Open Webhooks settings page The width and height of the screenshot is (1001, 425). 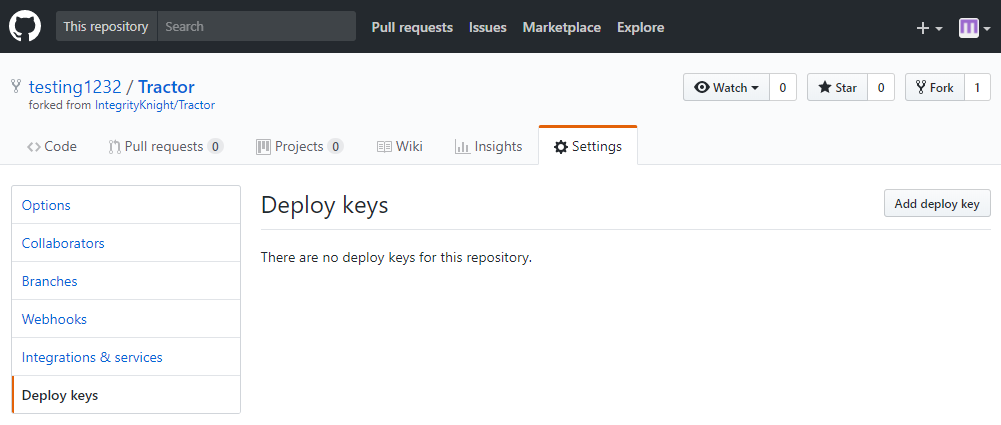click(x=54, y=319)
